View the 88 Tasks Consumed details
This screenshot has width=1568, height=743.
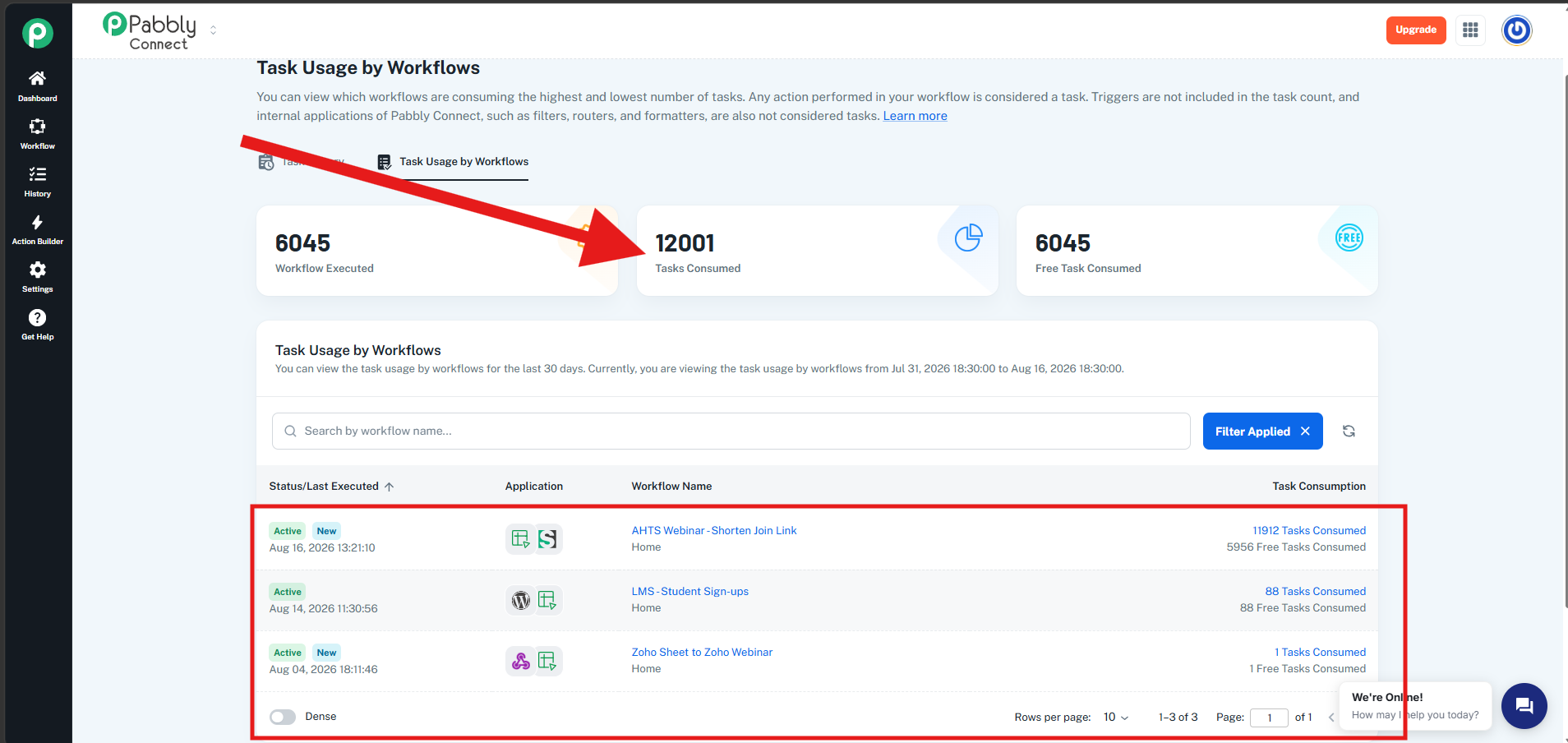click(1316, 592)
